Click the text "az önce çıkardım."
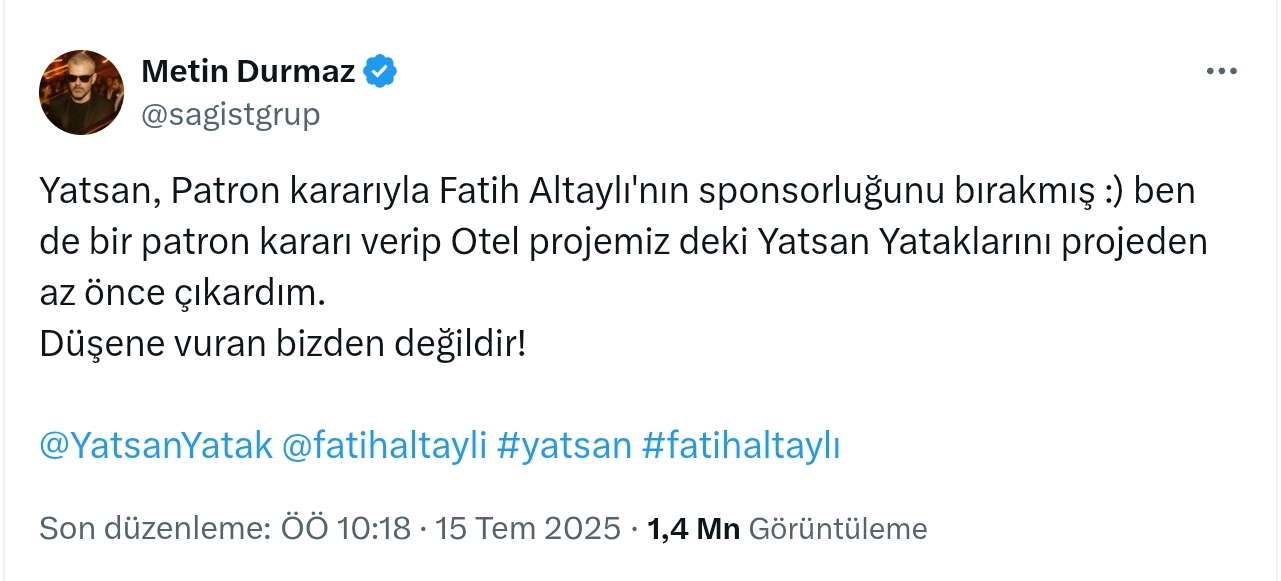The image size is (1281, 581). 183,293
